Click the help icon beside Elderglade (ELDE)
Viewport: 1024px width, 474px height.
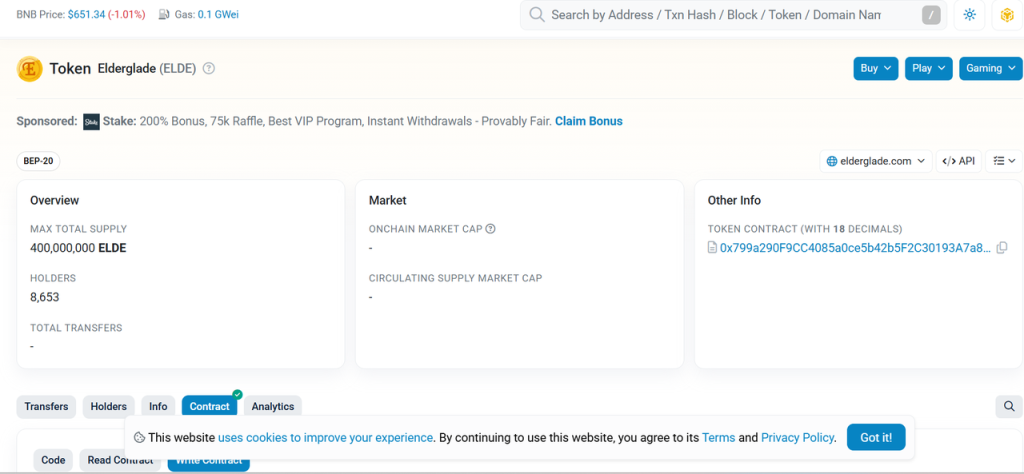209,69
